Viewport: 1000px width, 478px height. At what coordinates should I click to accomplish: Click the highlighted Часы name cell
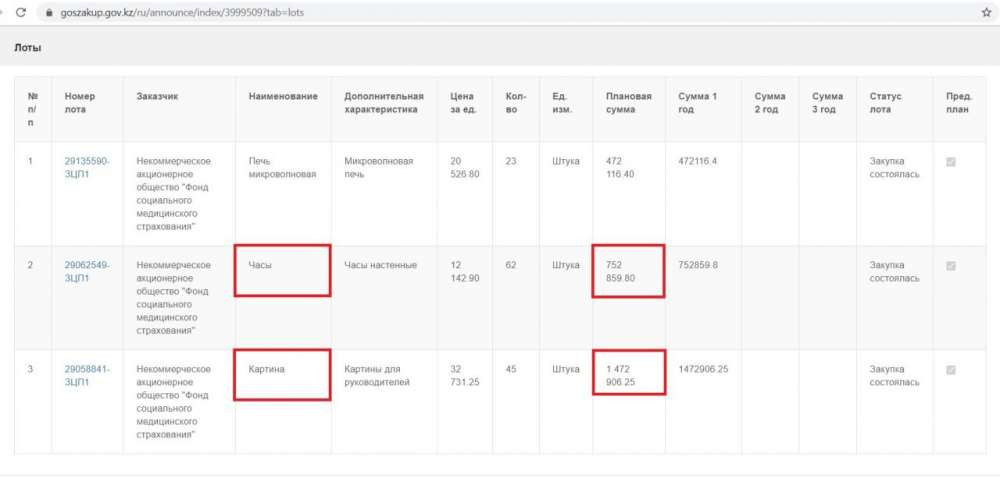click(282, 271)
